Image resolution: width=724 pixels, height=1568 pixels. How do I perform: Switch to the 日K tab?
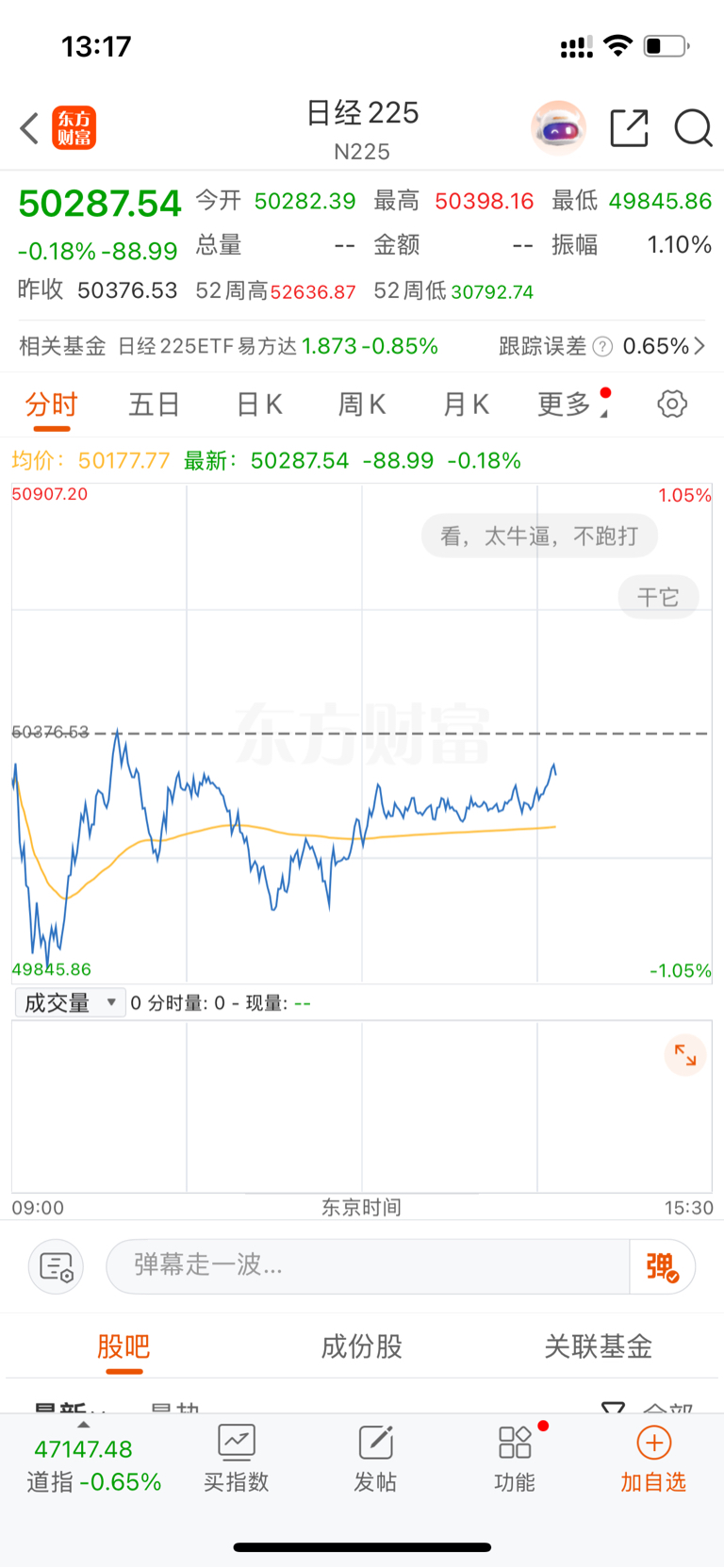point(258,404)
